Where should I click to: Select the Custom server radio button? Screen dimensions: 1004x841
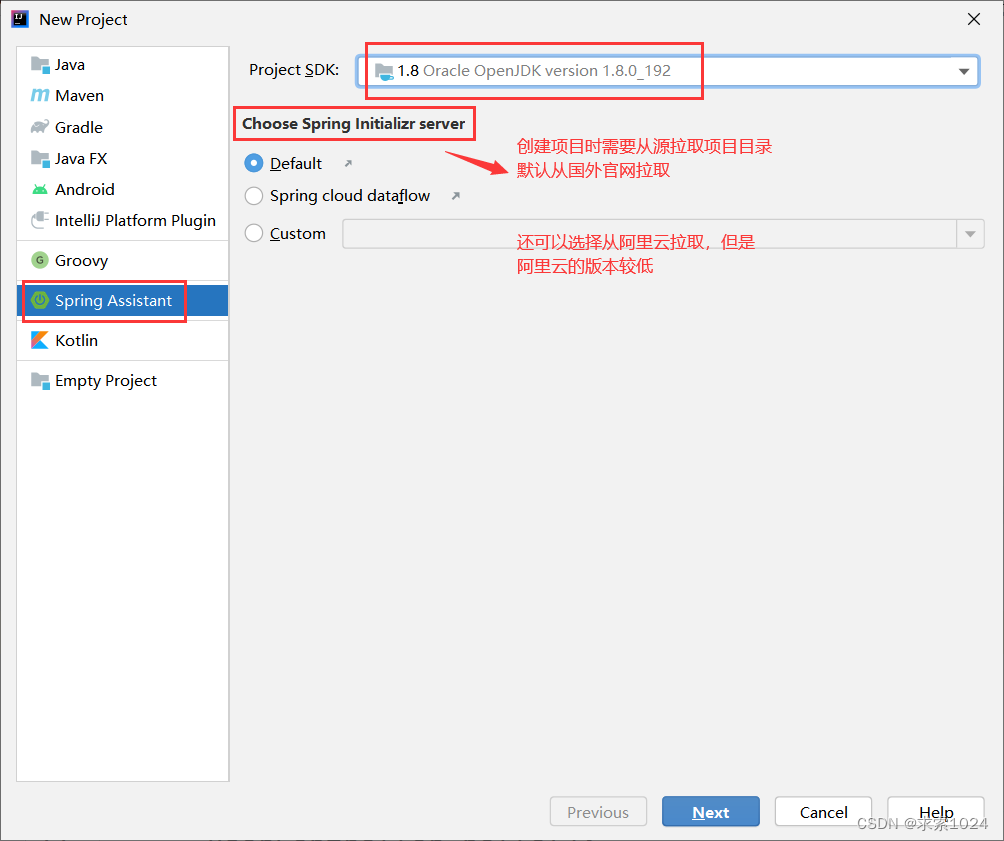254,233
